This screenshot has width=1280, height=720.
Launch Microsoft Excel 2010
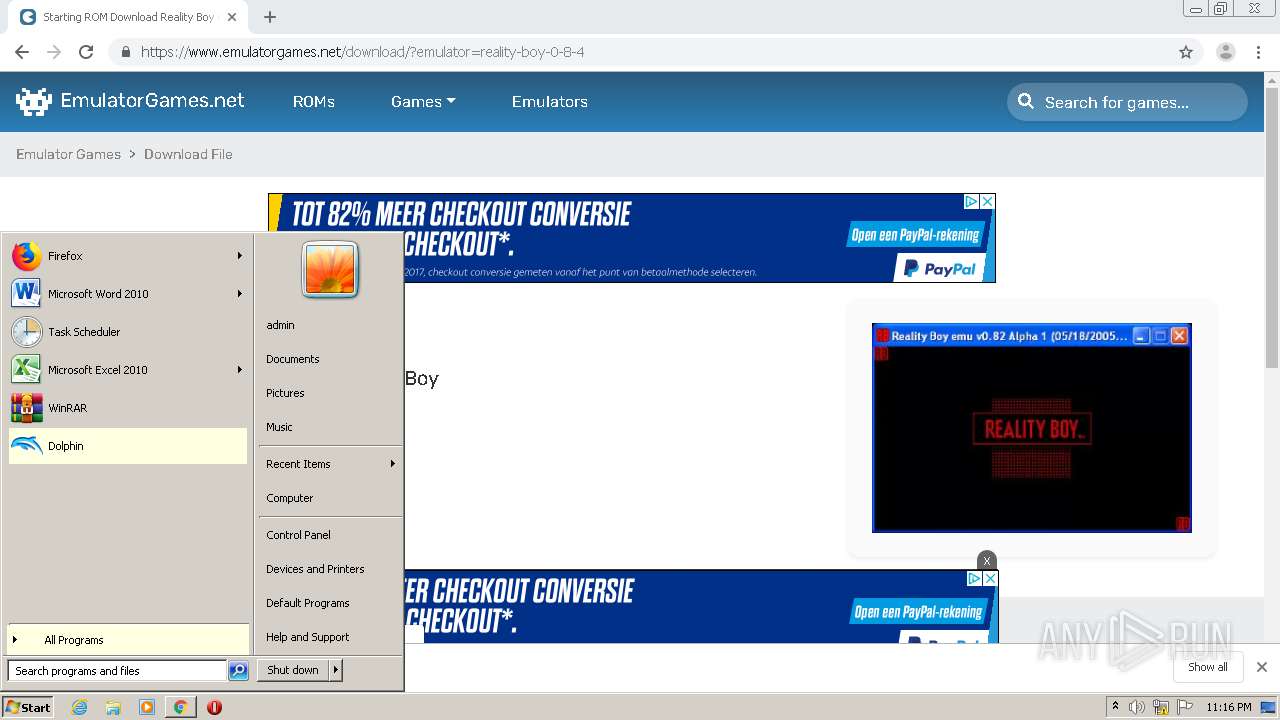pyautogui.click(x=128, y=370)
